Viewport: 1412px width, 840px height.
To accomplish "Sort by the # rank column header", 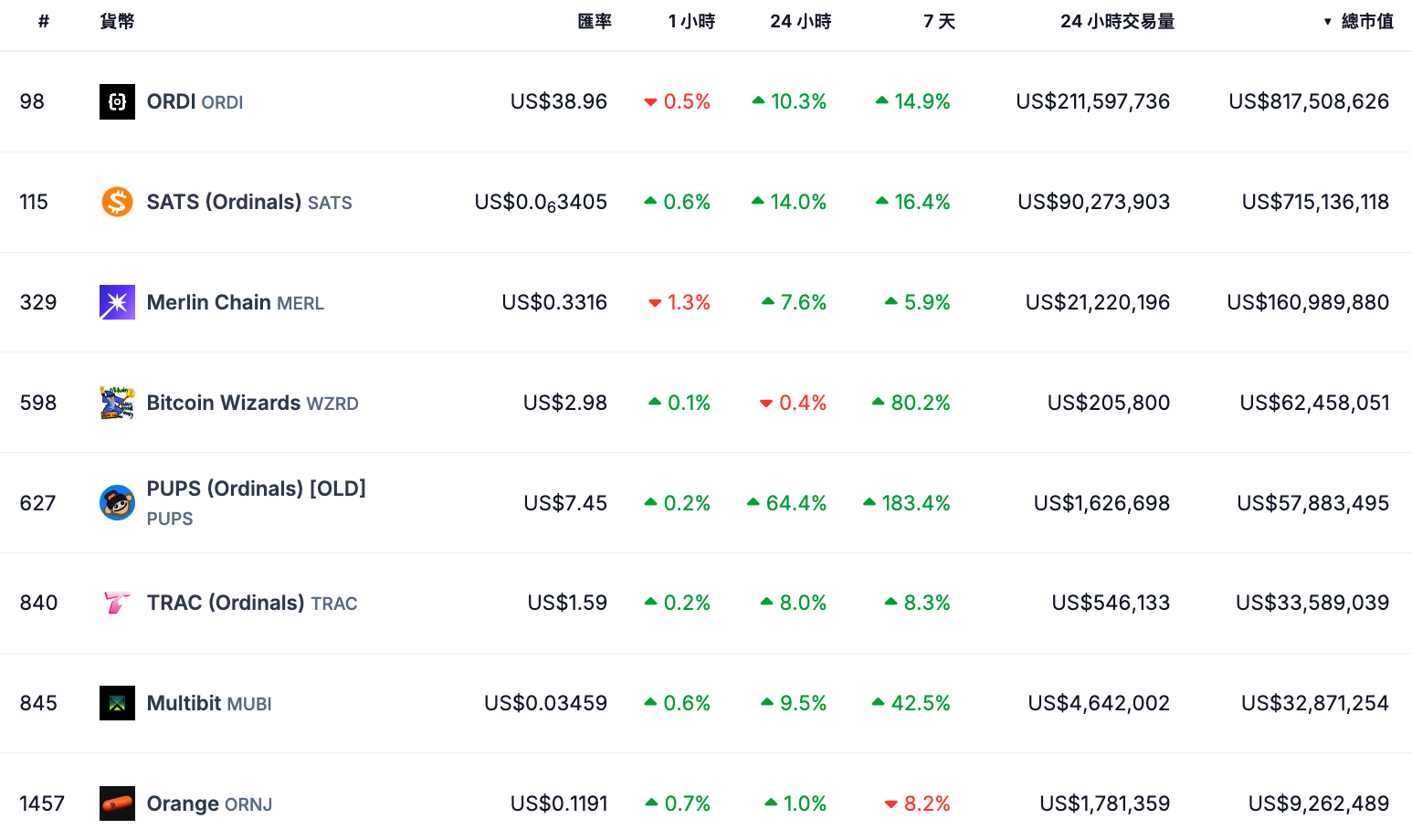I will [x=43, y=22].
